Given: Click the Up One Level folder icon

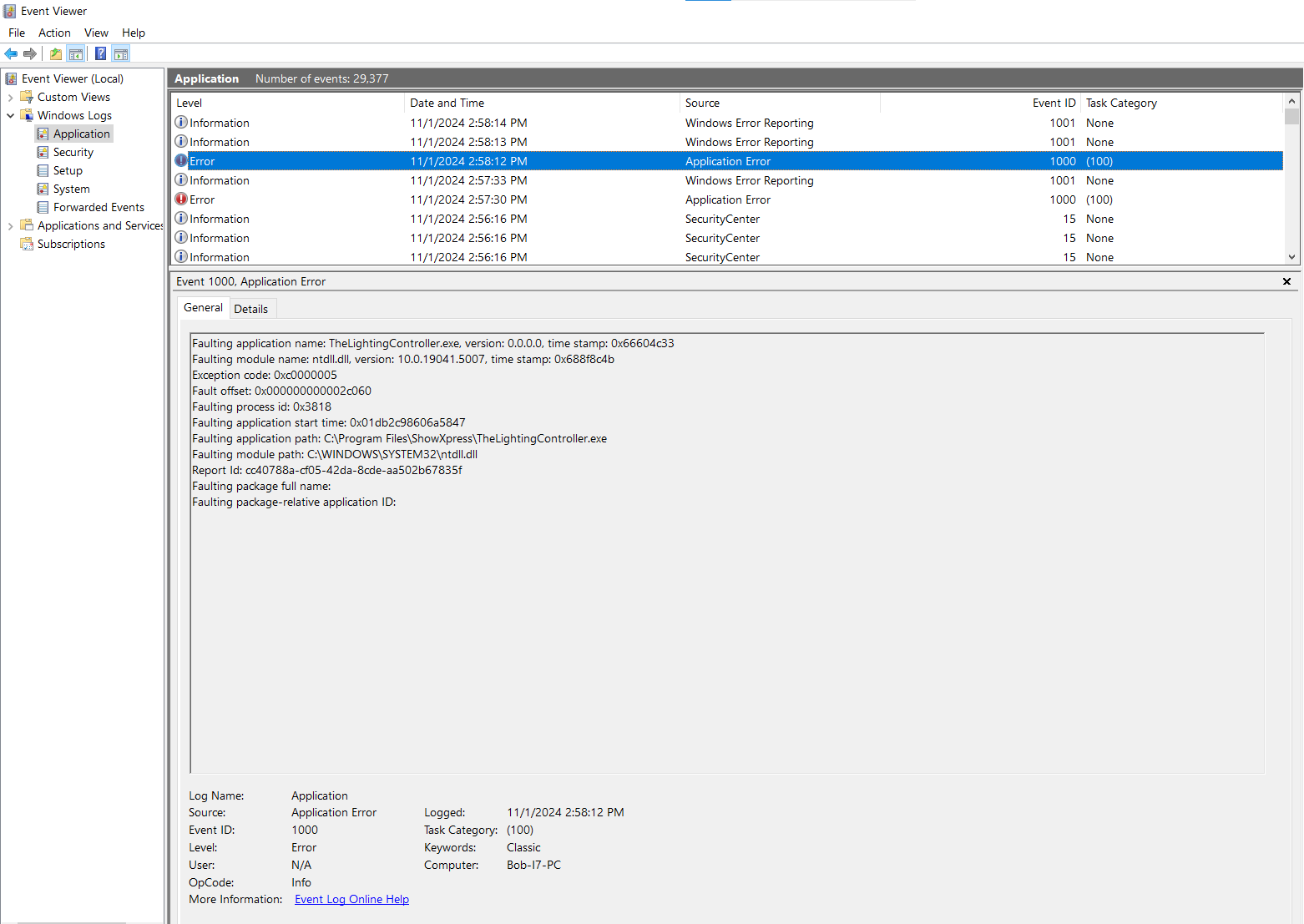Looking at the screenshot, I should (55, 53).
